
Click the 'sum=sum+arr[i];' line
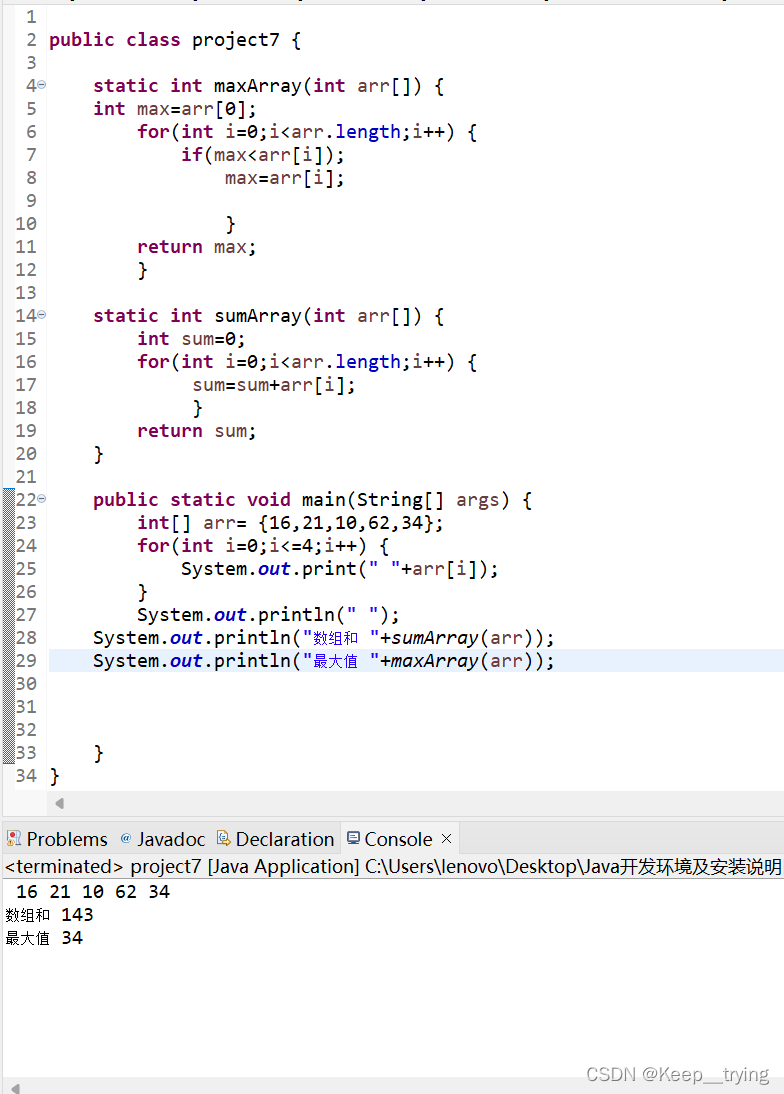(274, 384)
